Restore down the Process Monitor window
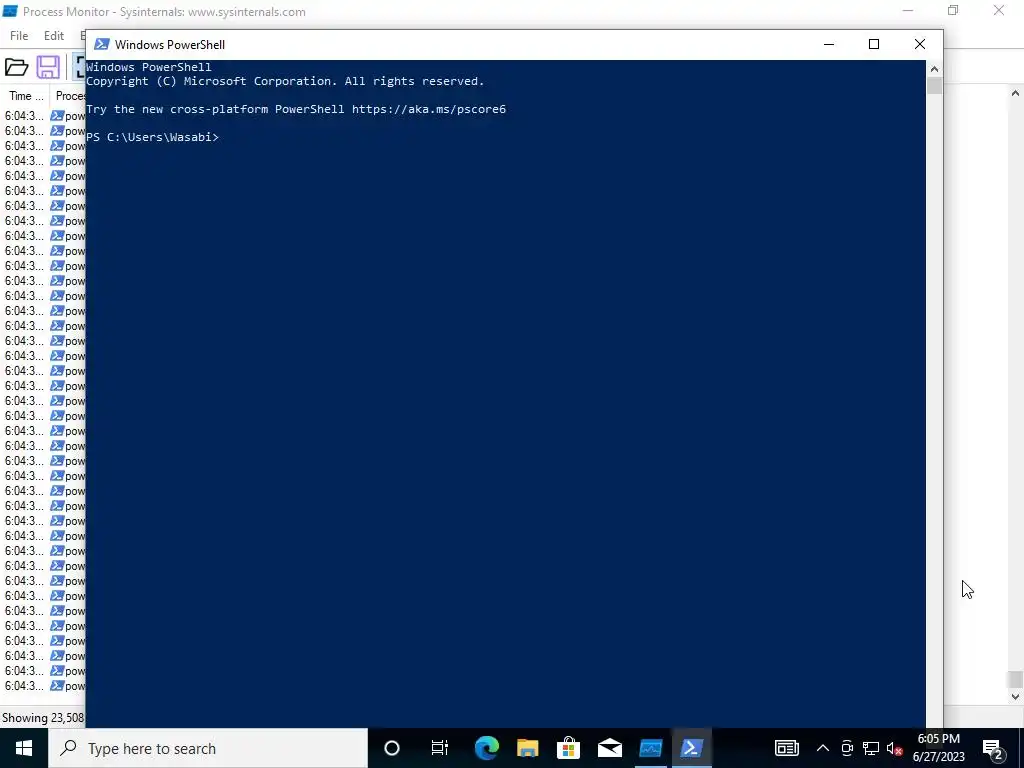The height and width of the screenshot is (768, 1024). coord(953,11)
